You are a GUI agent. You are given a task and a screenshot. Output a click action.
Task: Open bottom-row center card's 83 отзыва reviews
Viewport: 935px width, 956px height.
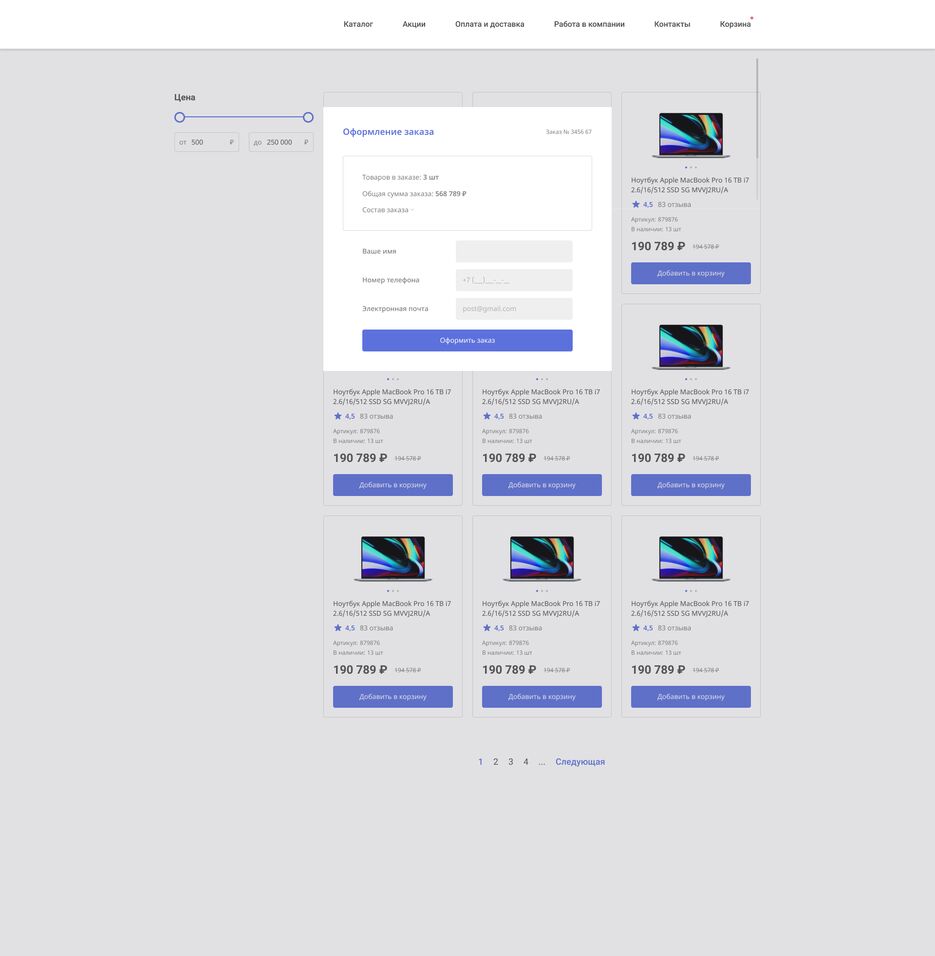pyautogui.click(x=525, y=628)
